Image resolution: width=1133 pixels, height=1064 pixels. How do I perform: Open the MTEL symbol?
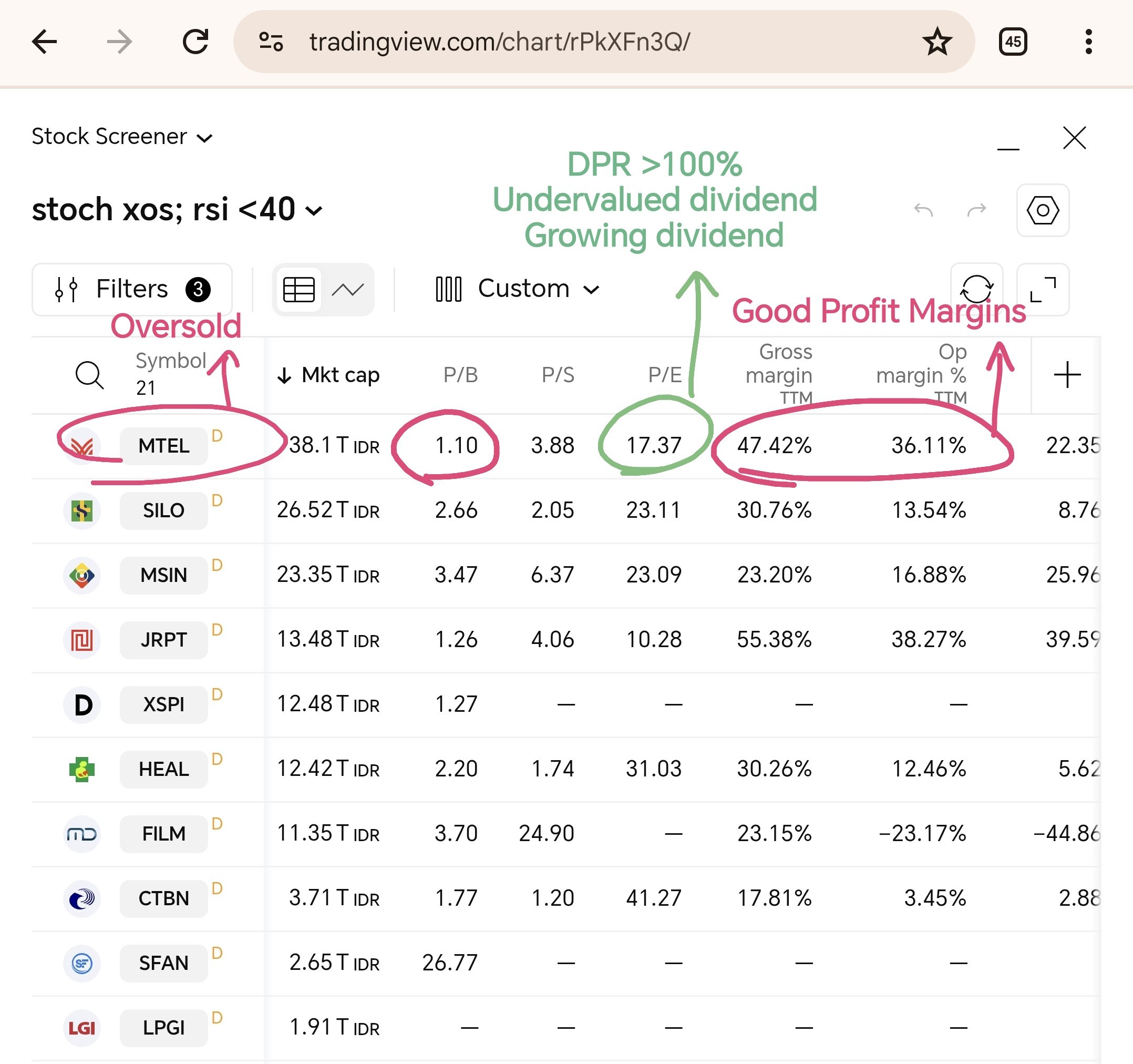click(163, 445)
